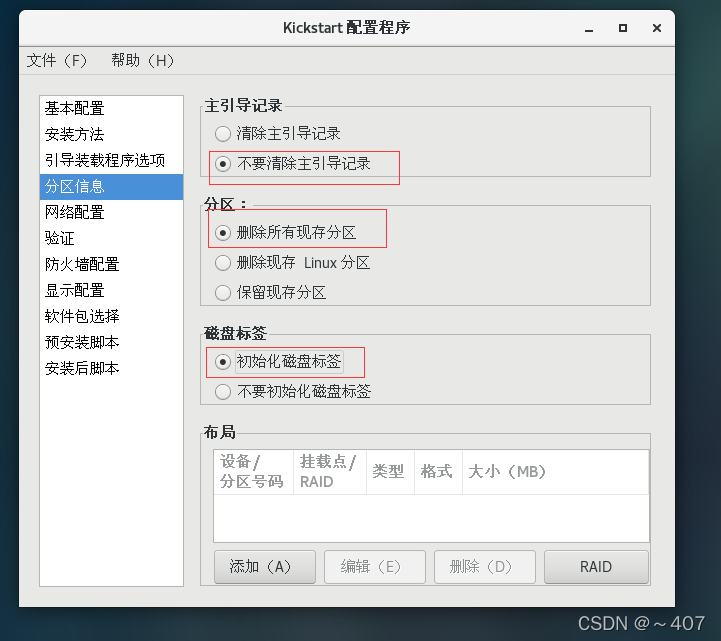
Task: Select 基本配置 in the sidebar
Action: (111, 109)
